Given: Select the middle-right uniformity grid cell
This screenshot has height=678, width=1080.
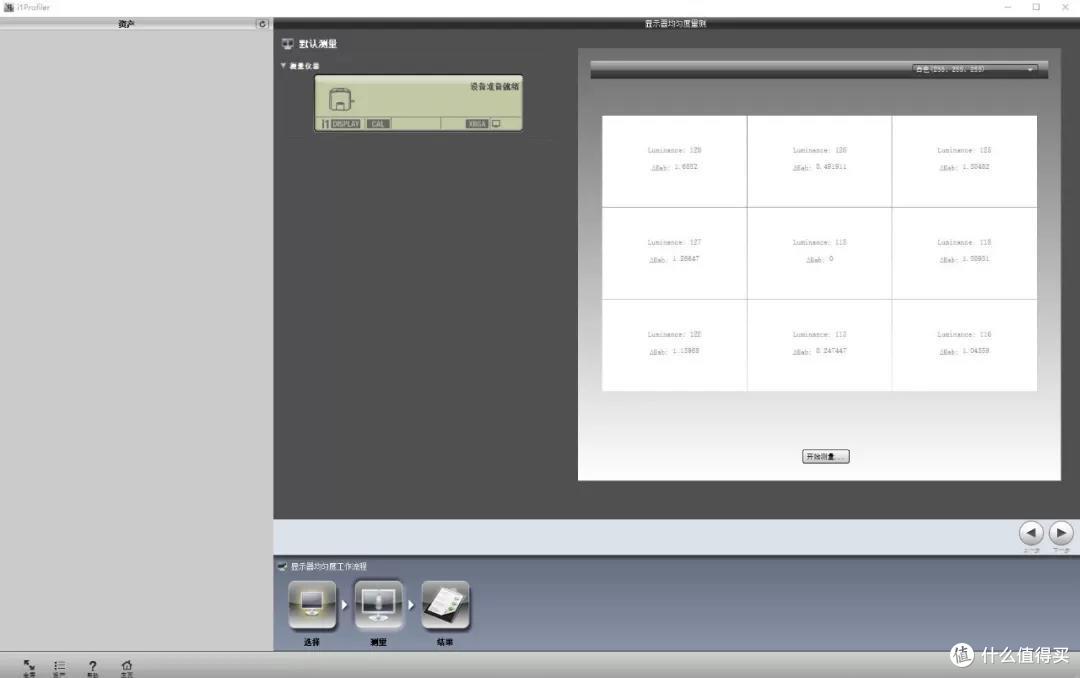Looking at the screenshot, I should tap(964, 253).
